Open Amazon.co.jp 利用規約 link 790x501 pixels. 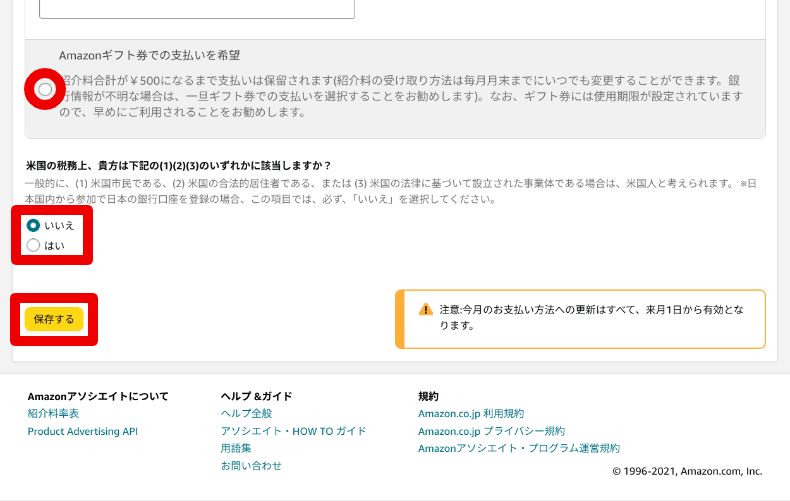tap(471, 413)
